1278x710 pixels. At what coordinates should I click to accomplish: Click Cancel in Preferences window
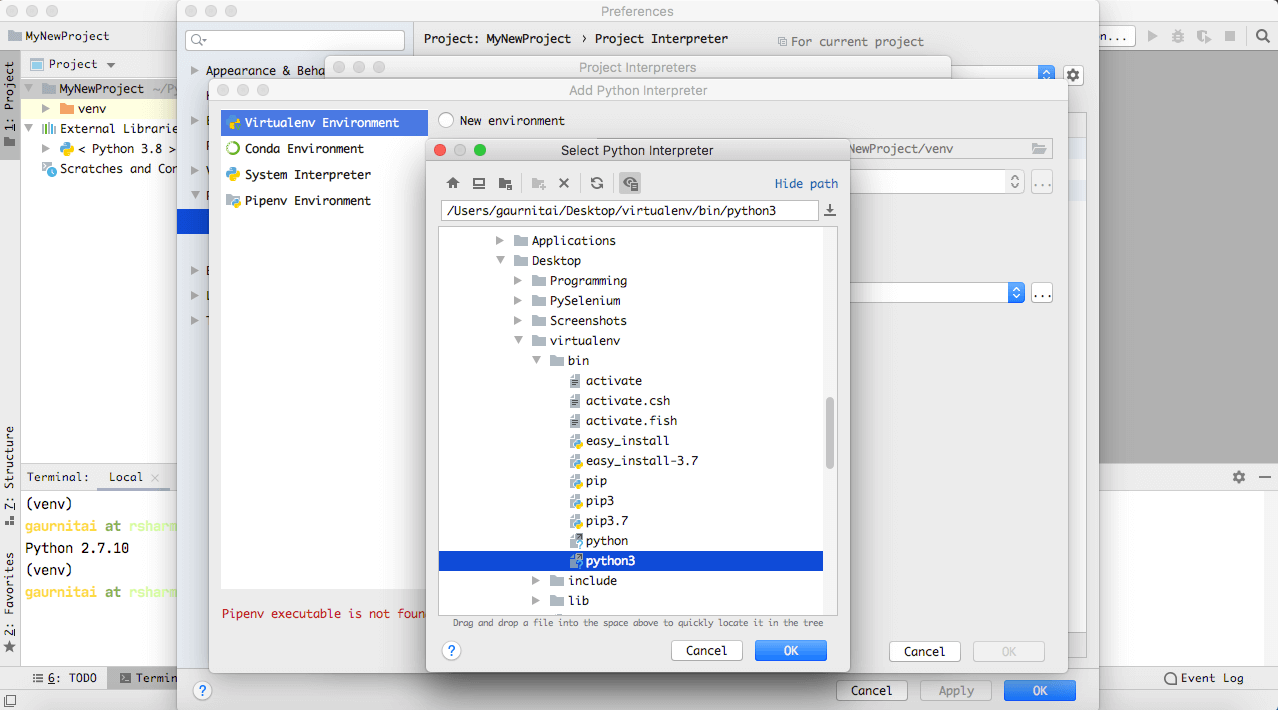(872, 690)
